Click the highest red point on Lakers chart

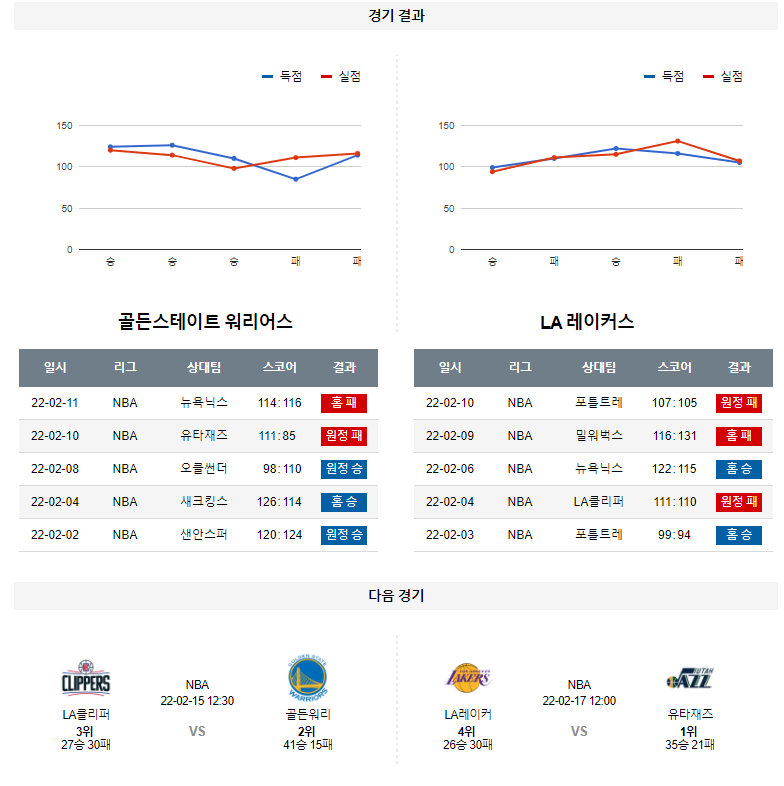point(678,141)
